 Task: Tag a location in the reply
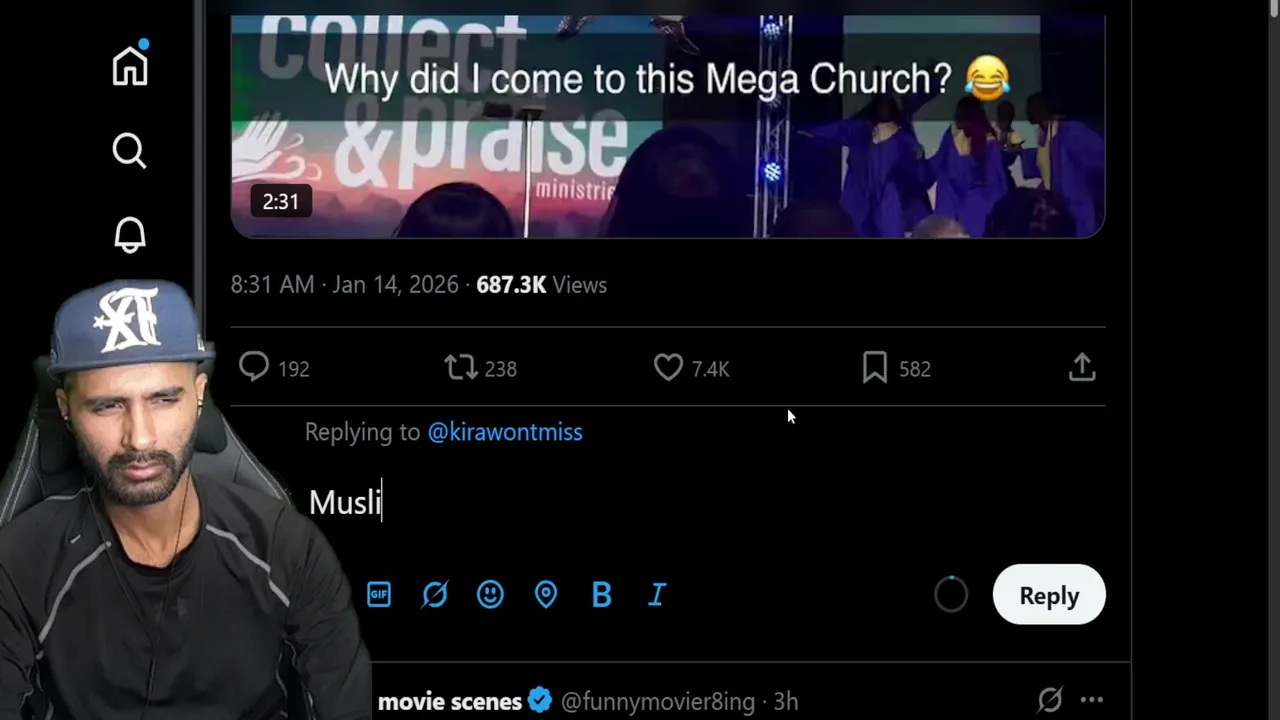pos(546,595)
